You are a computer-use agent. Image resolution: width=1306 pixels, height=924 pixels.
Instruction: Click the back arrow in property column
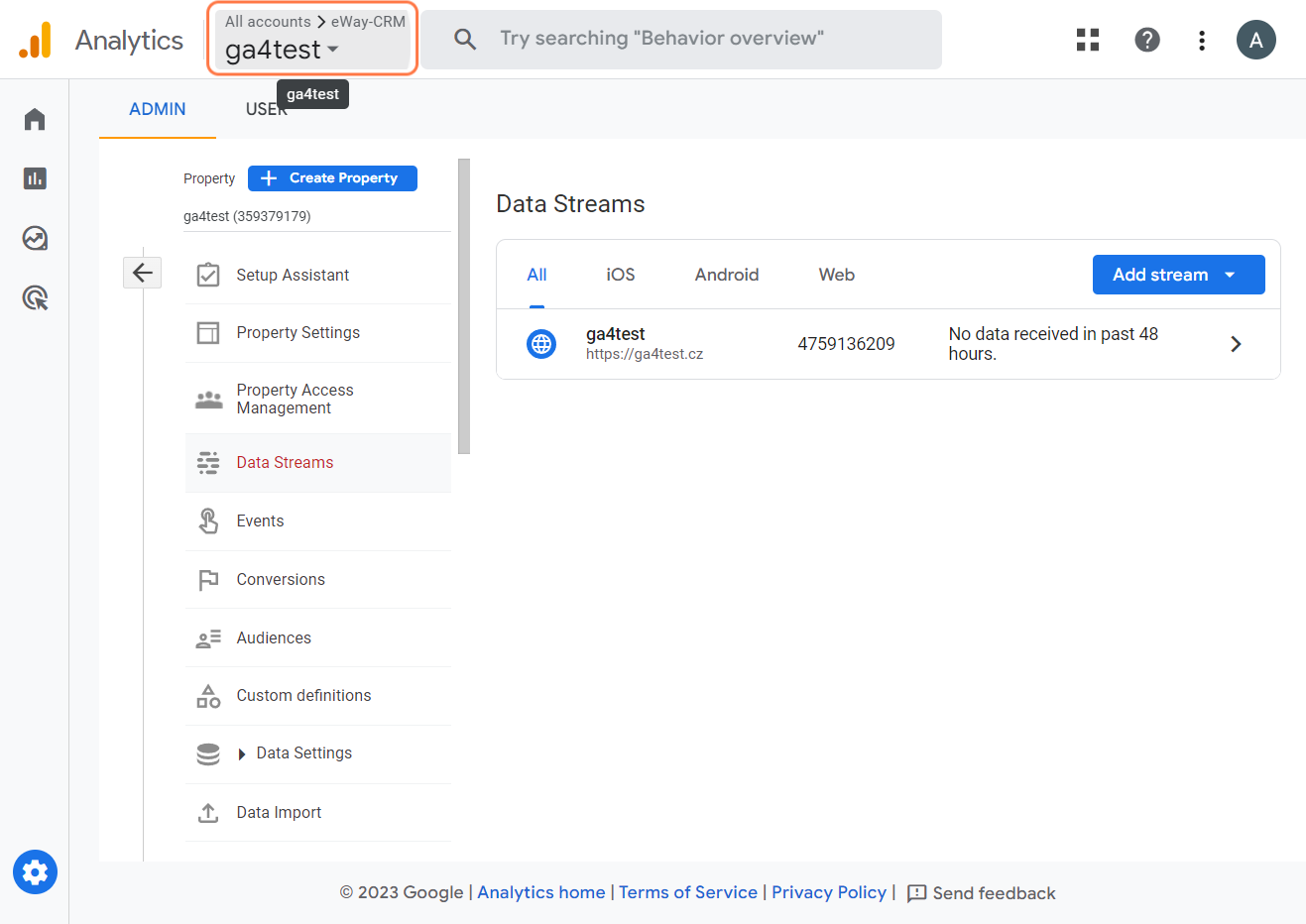coord(142,272)
